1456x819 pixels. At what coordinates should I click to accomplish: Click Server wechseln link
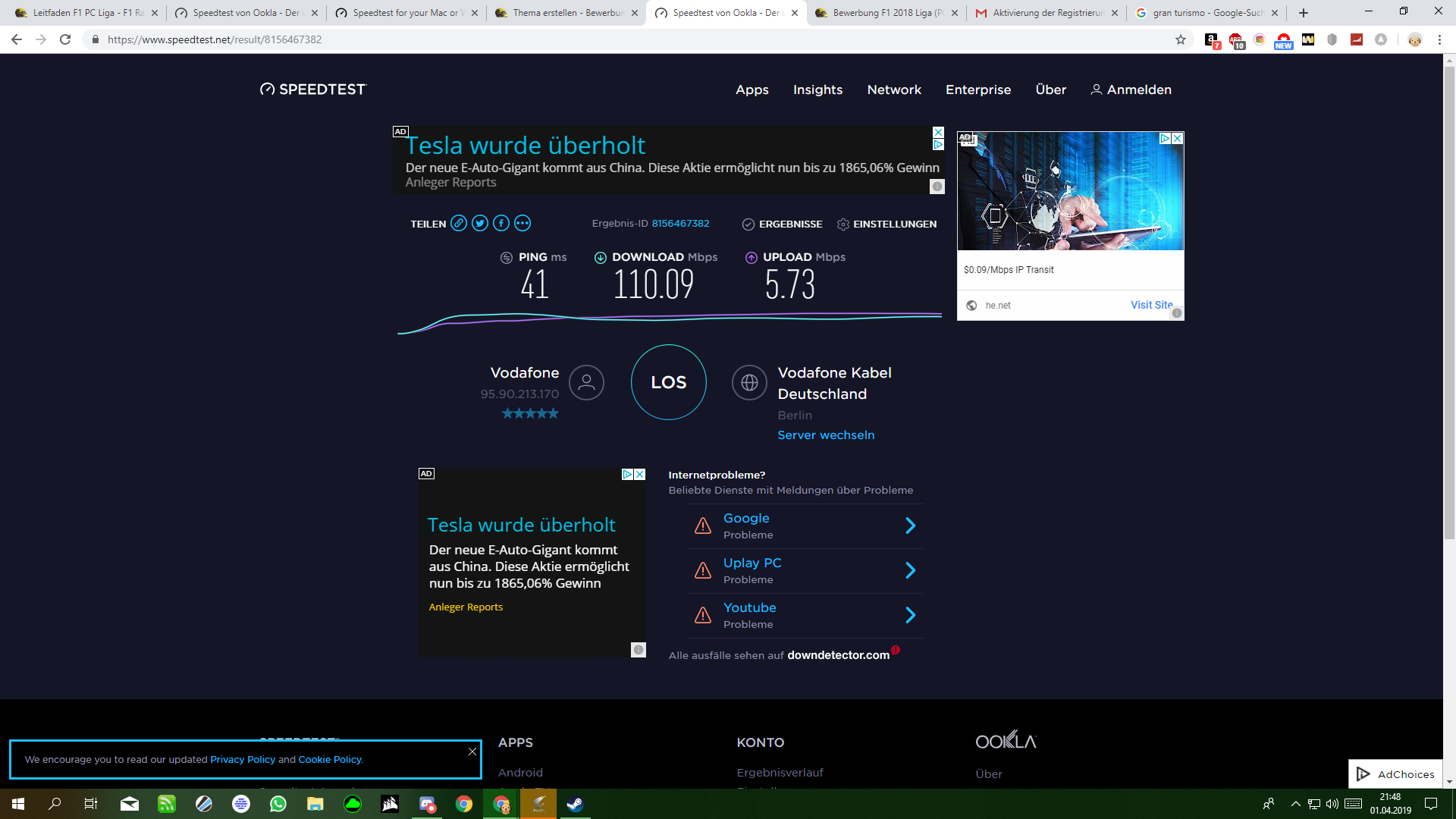coord(826,435)
